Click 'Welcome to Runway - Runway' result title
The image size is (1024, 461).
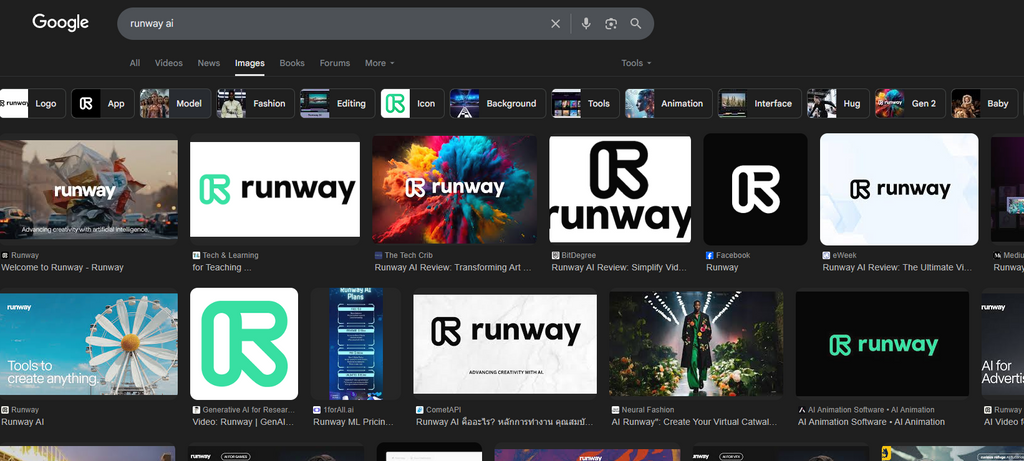(63, 268)
